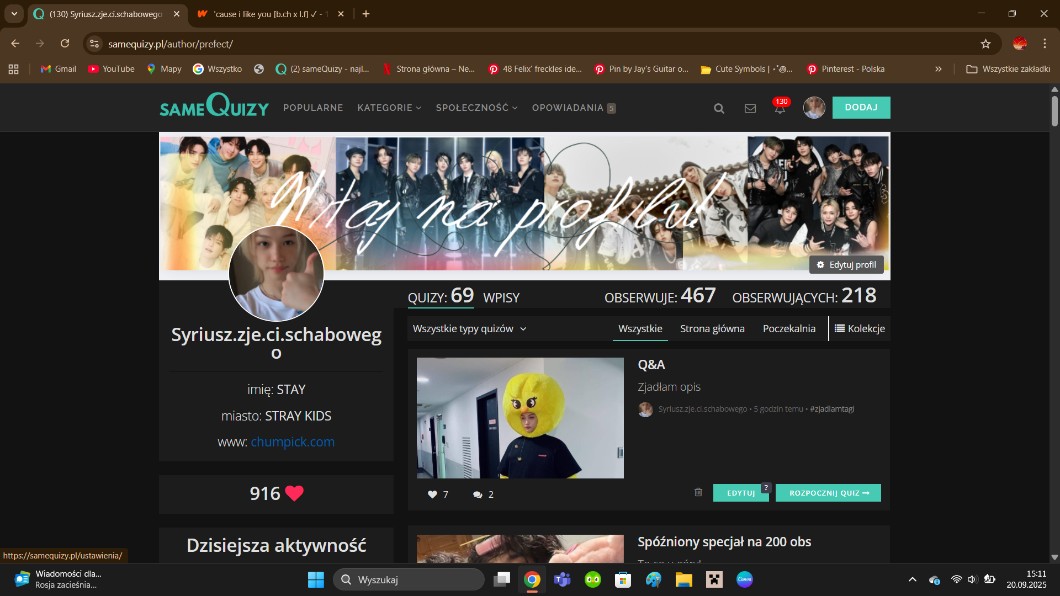Open the chumpick.com link
Viewport: 1060px width, 596px height.
coord(292,442)
